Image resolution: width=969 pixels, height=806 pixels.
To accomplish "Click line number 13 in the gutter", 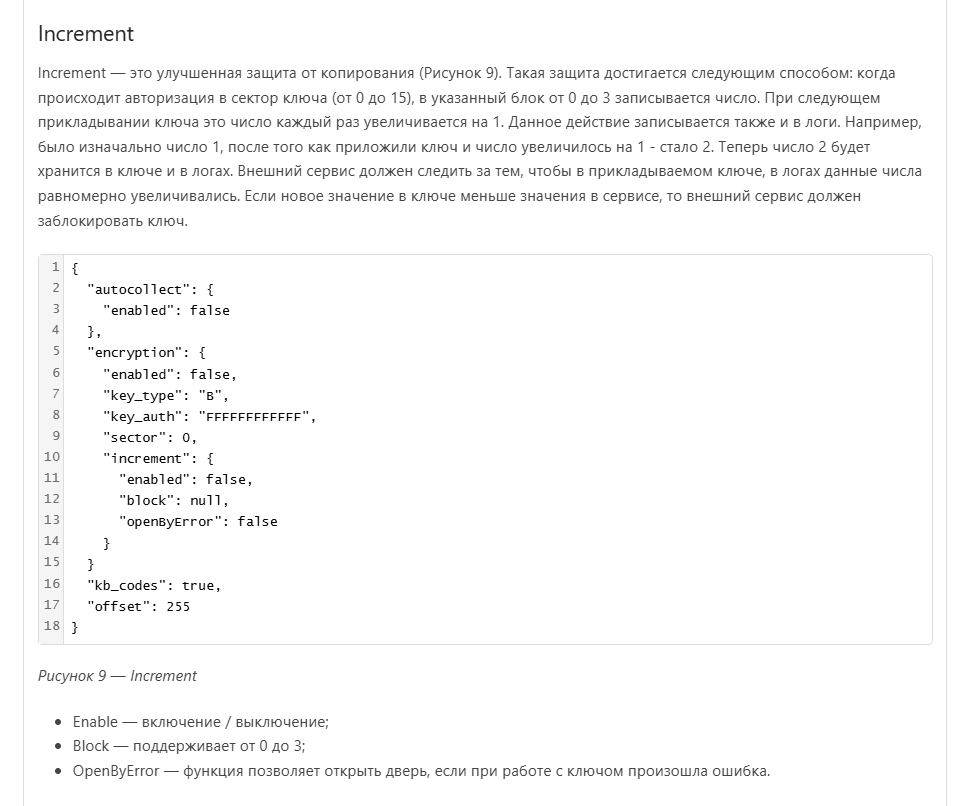I will (51, 521).
